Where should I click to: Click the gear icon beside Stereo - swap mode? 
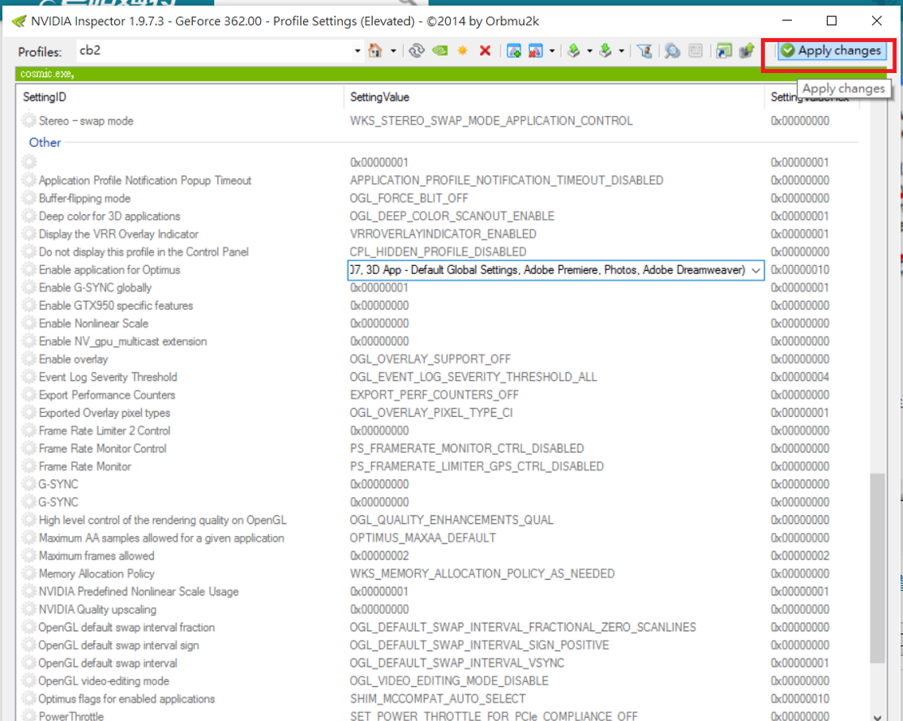tap(28, 120)
